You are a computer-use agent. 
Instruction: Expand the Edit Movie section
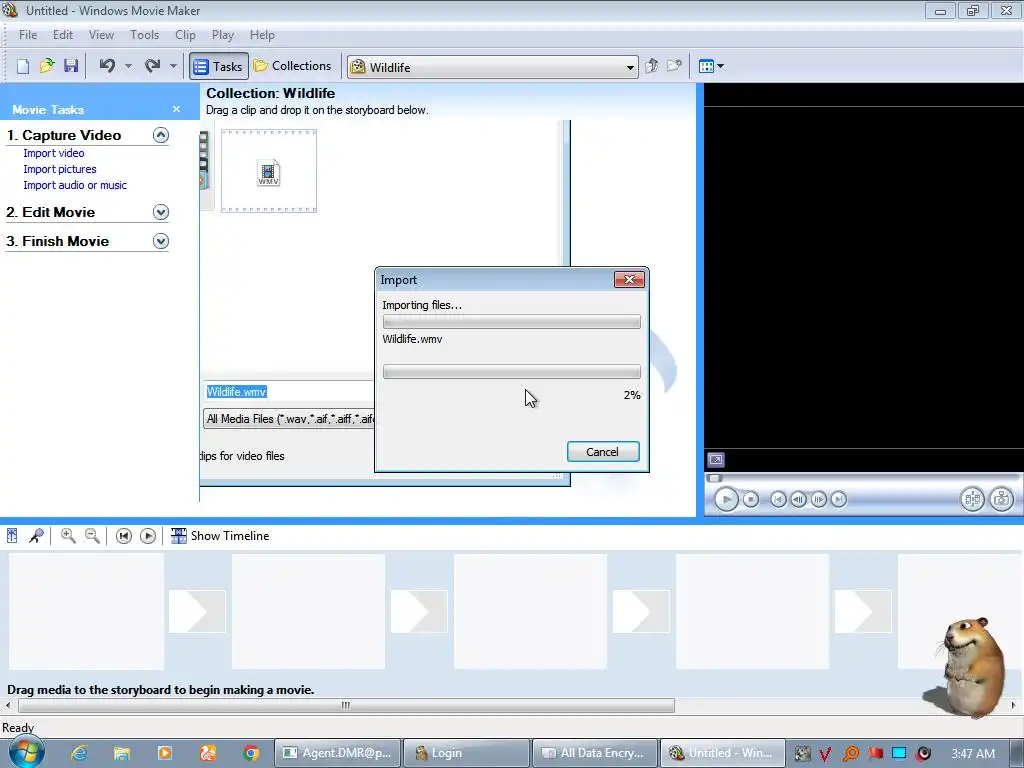161,212
